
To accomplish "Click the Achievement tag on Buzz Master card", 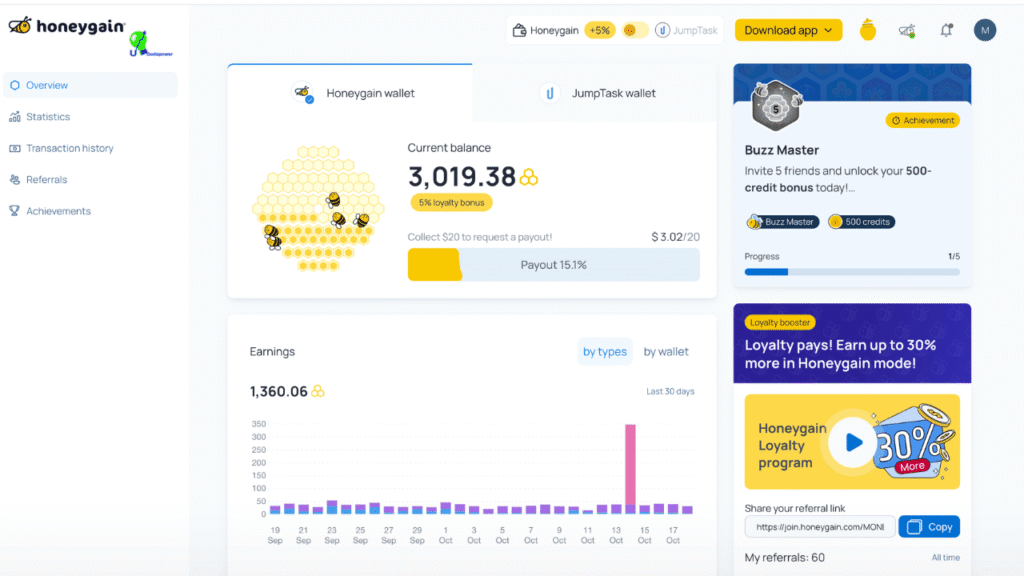I will pos(922,120).
